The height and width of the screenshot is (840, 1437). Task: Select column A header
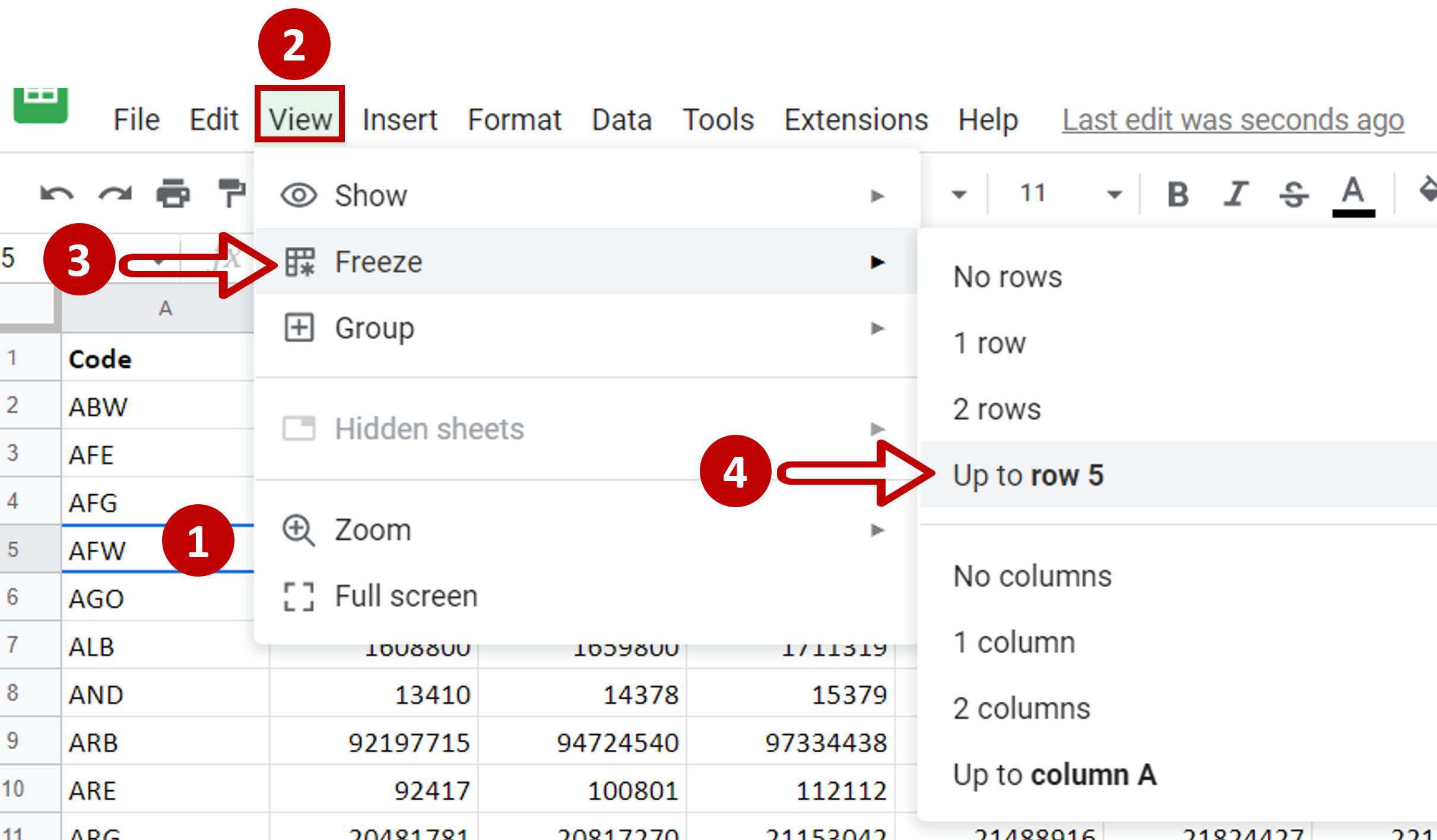coord(158,308)
